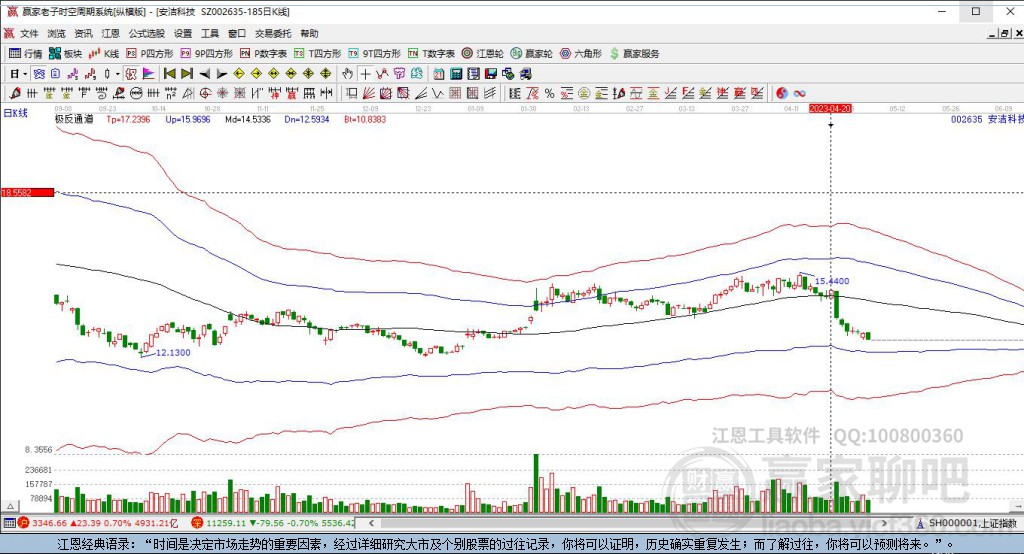This screenshot has height=554, width=1024.
Task: Expand the 日 period dropdown arrow
Action: click(x=25, y=73)
